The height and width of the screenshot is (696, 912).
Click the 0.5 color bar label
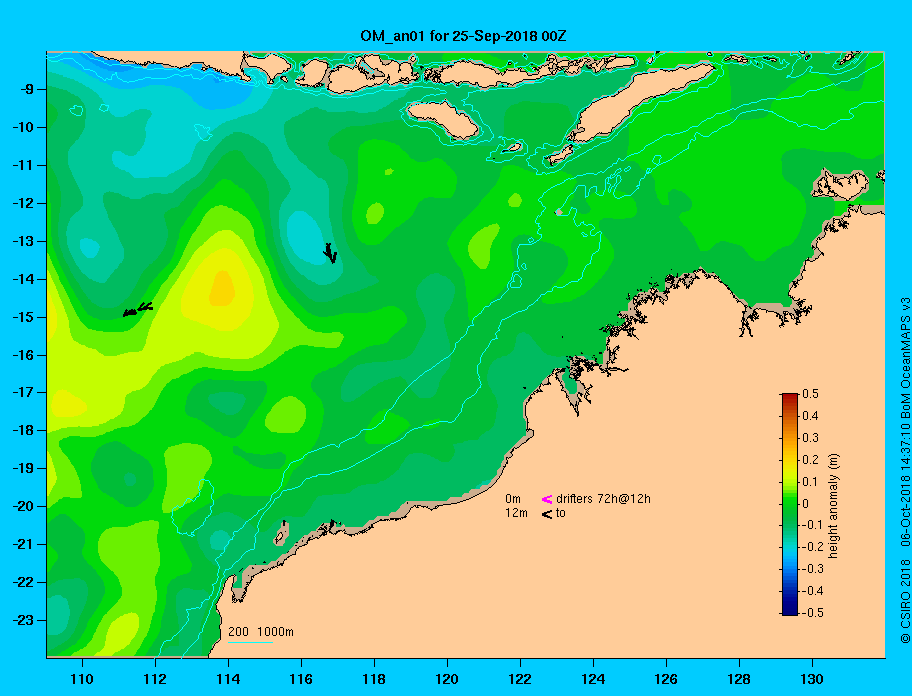click(x=810, y=394)
